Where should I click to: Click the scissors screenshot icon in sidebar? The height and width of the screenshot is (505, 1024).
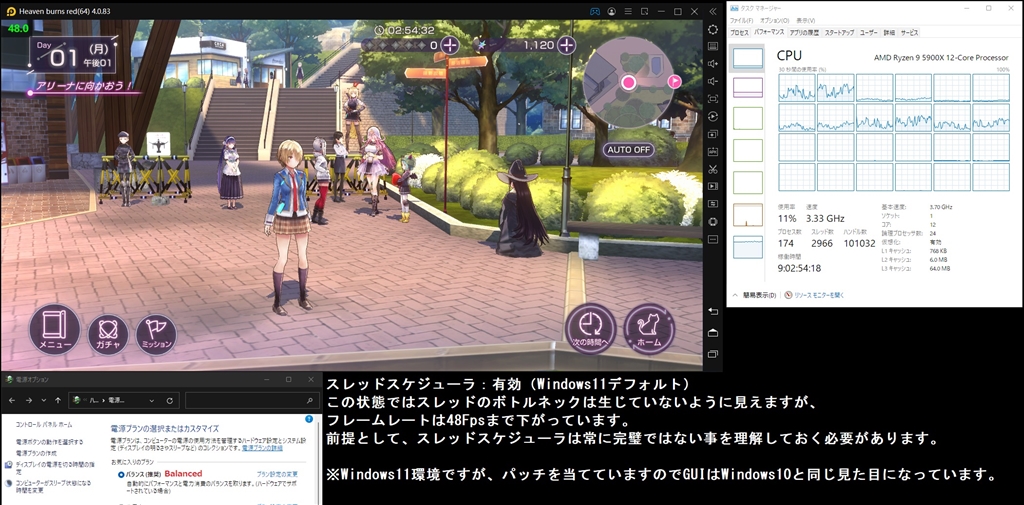coord(712,169)
